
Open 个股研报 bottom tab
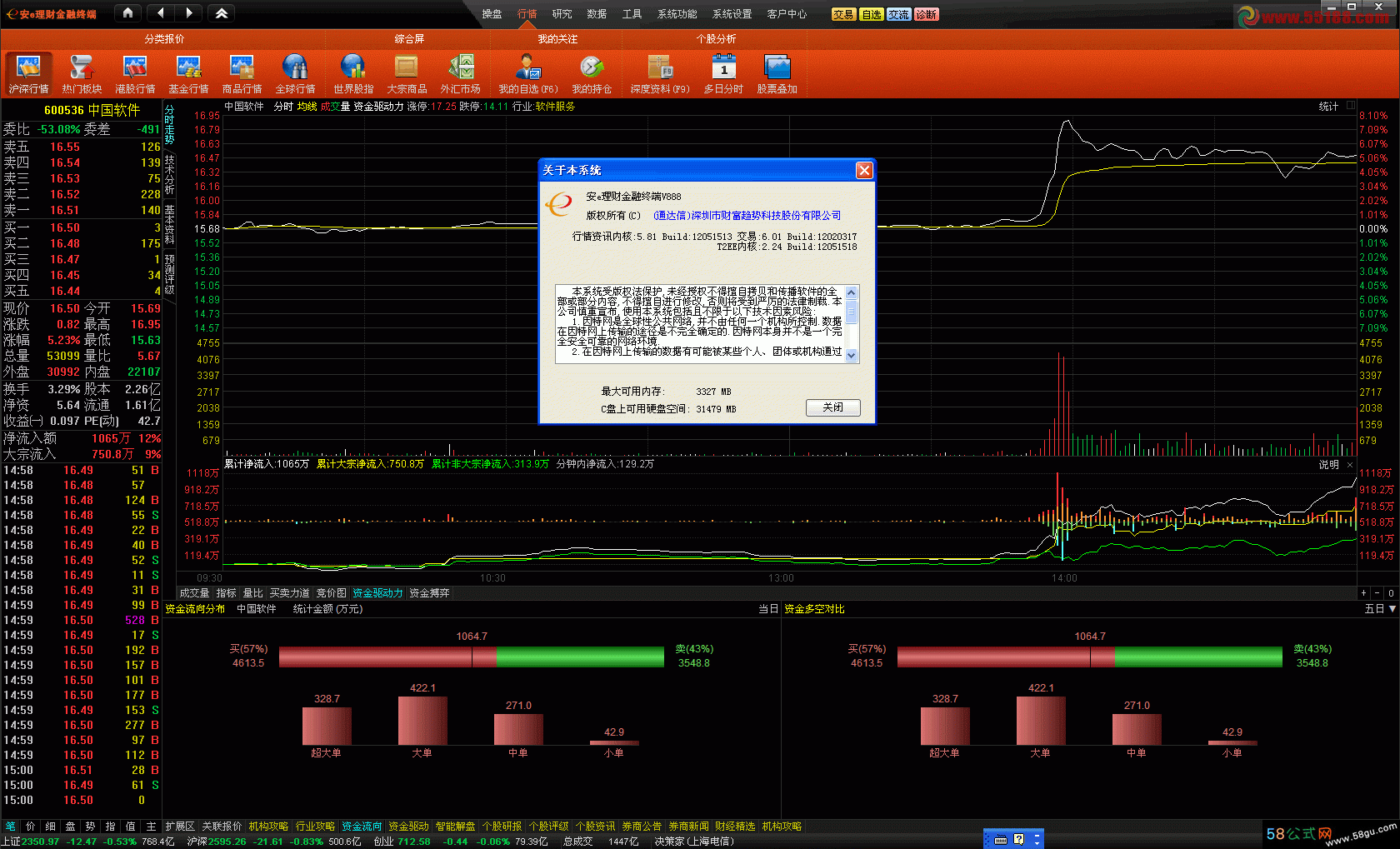501,827
